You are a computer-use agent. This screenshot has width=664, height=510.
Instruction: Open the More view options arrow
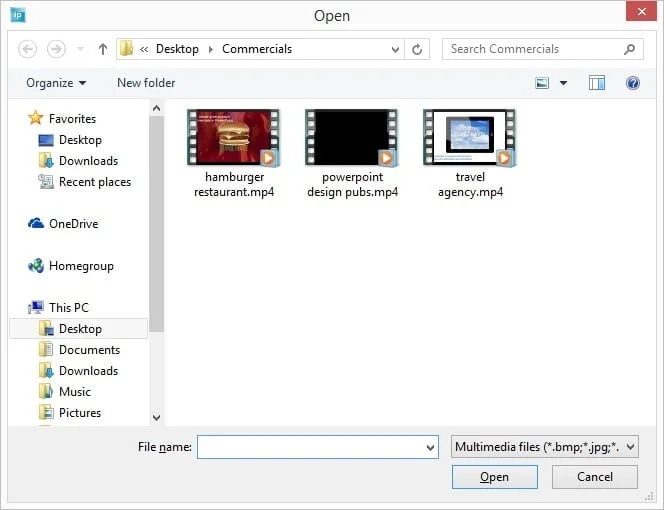point(564,83)
